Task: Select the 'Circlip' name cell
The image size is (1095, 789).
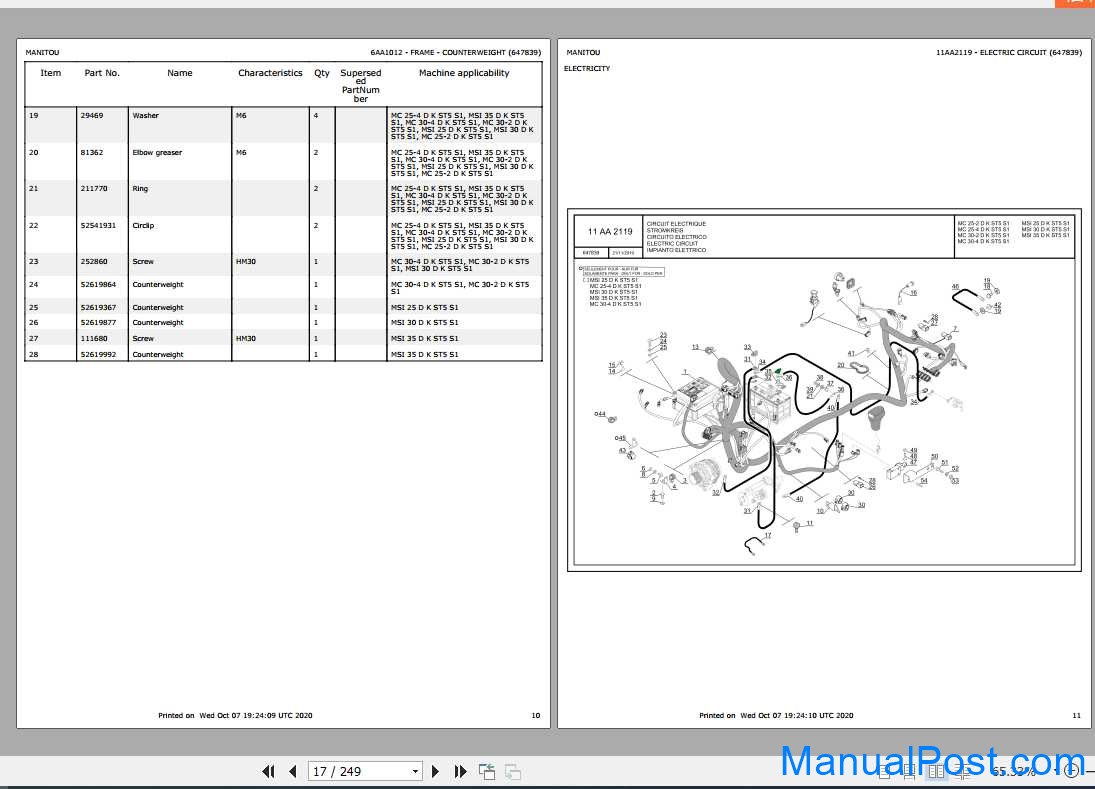Action: (x=143, y=226)
